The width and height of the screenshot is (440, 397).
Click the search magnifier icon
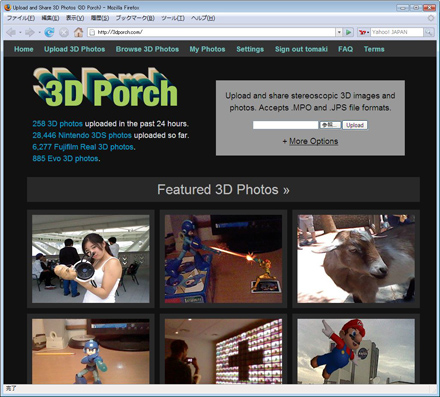[x=429, y=32]
